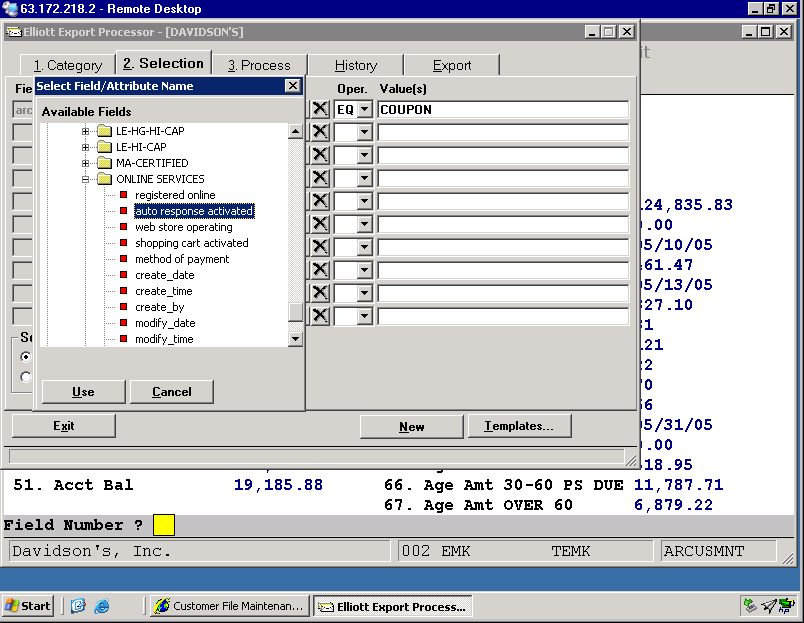Click the "51. Acct Bal" label in background window
This screenshot has height=623, width=804.
click(x=73, y=485)
